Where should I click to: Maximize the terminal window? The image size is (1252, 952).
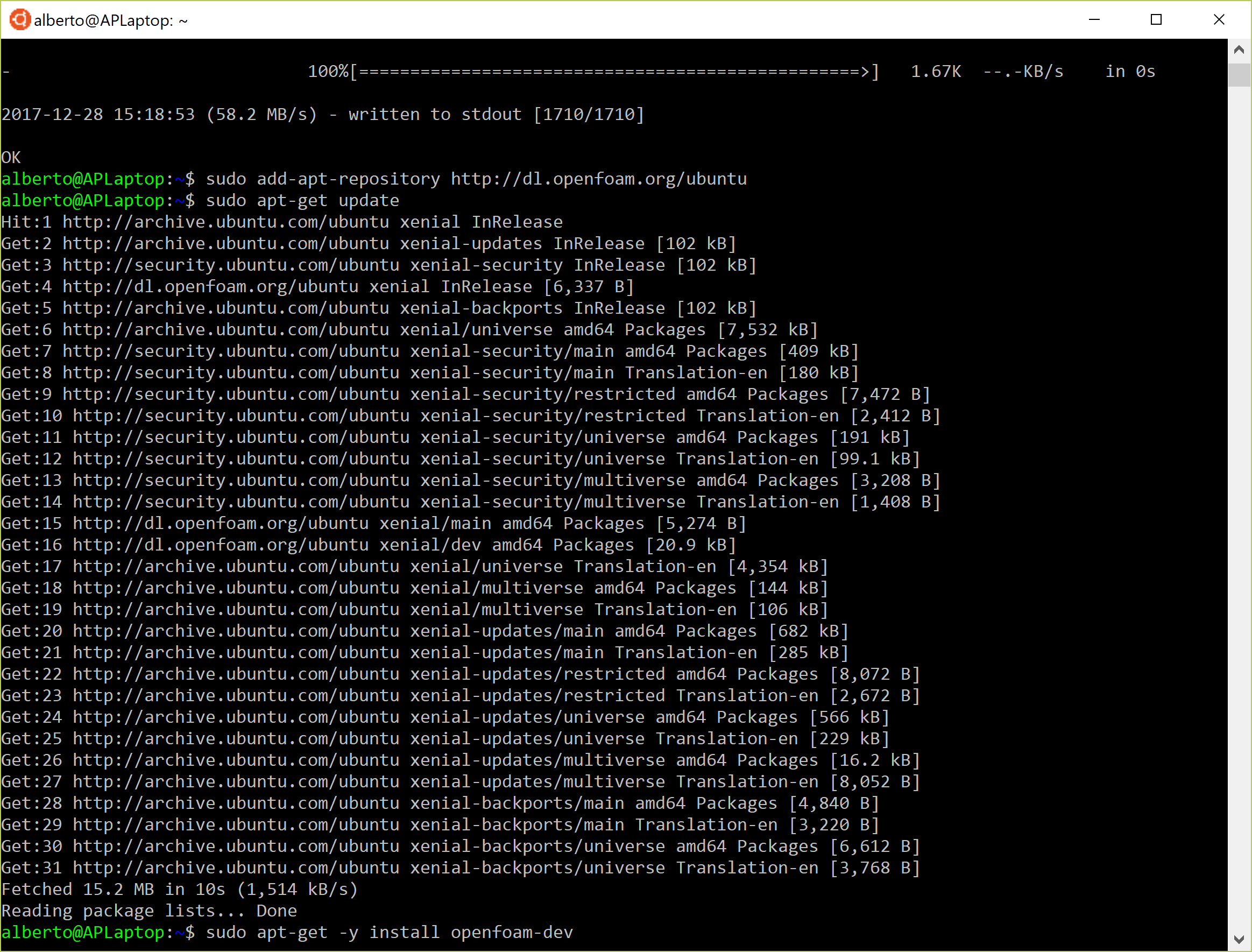1156,20
